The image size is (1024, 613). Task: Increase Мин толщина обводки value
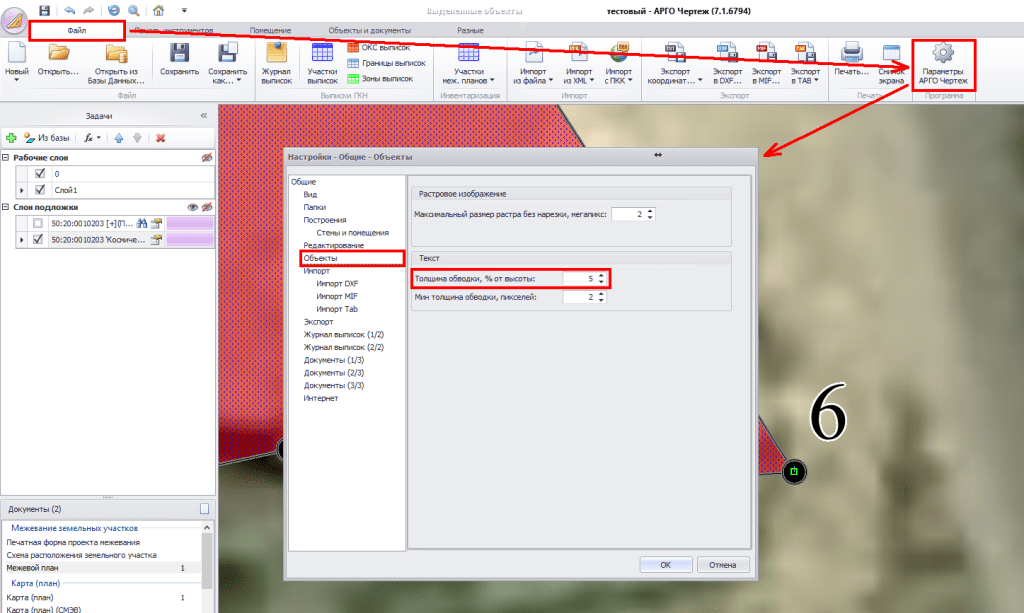(601, 294)
